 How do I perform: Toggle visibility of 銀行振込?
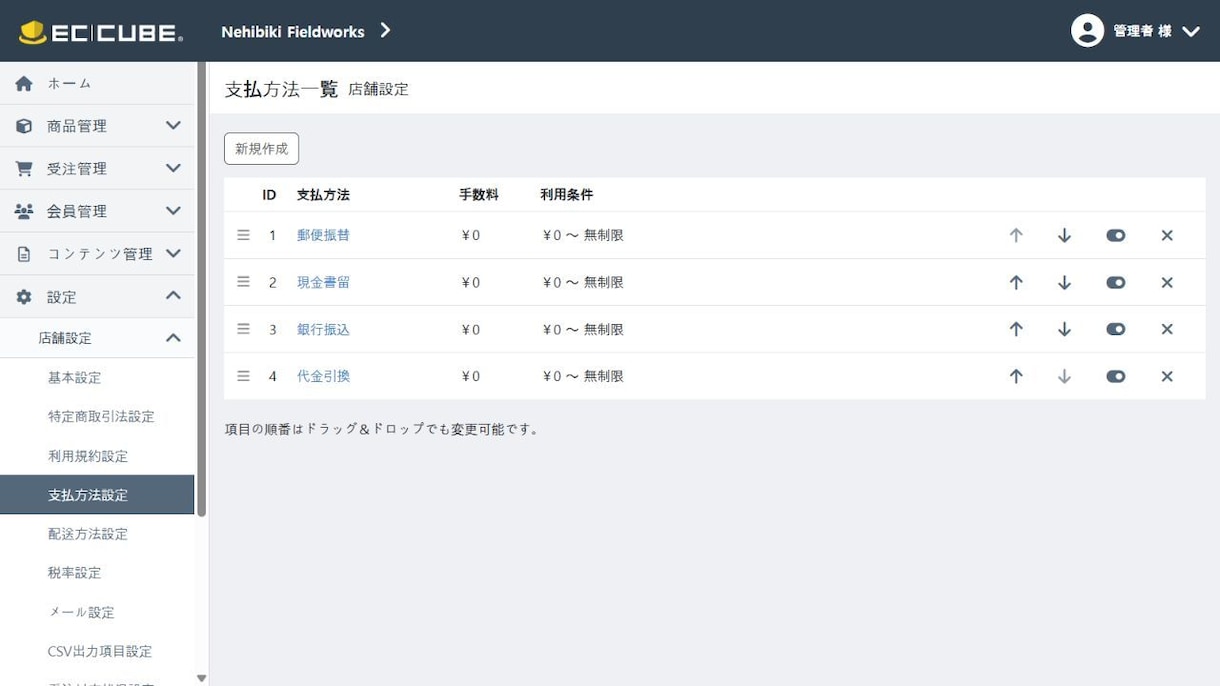point(1116,330)
